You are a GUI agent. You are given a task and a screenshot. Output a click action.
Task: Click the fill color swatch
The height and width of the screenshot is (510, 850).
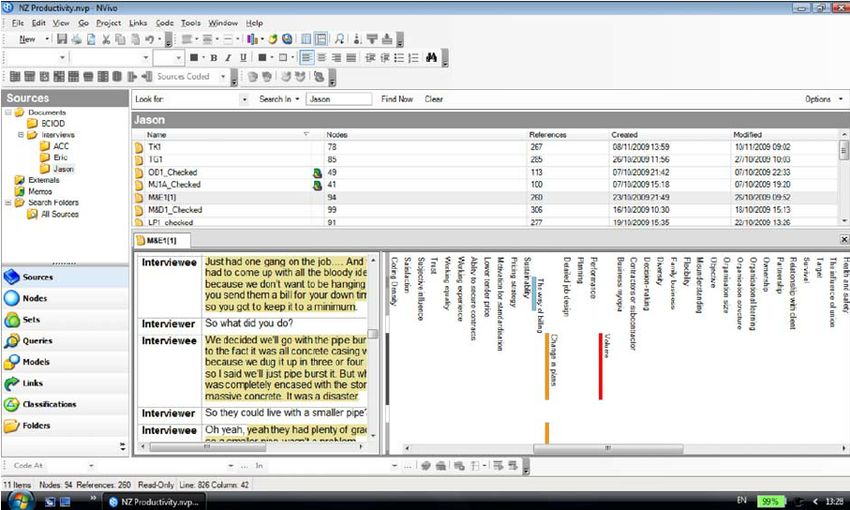(x=262, y=57)
